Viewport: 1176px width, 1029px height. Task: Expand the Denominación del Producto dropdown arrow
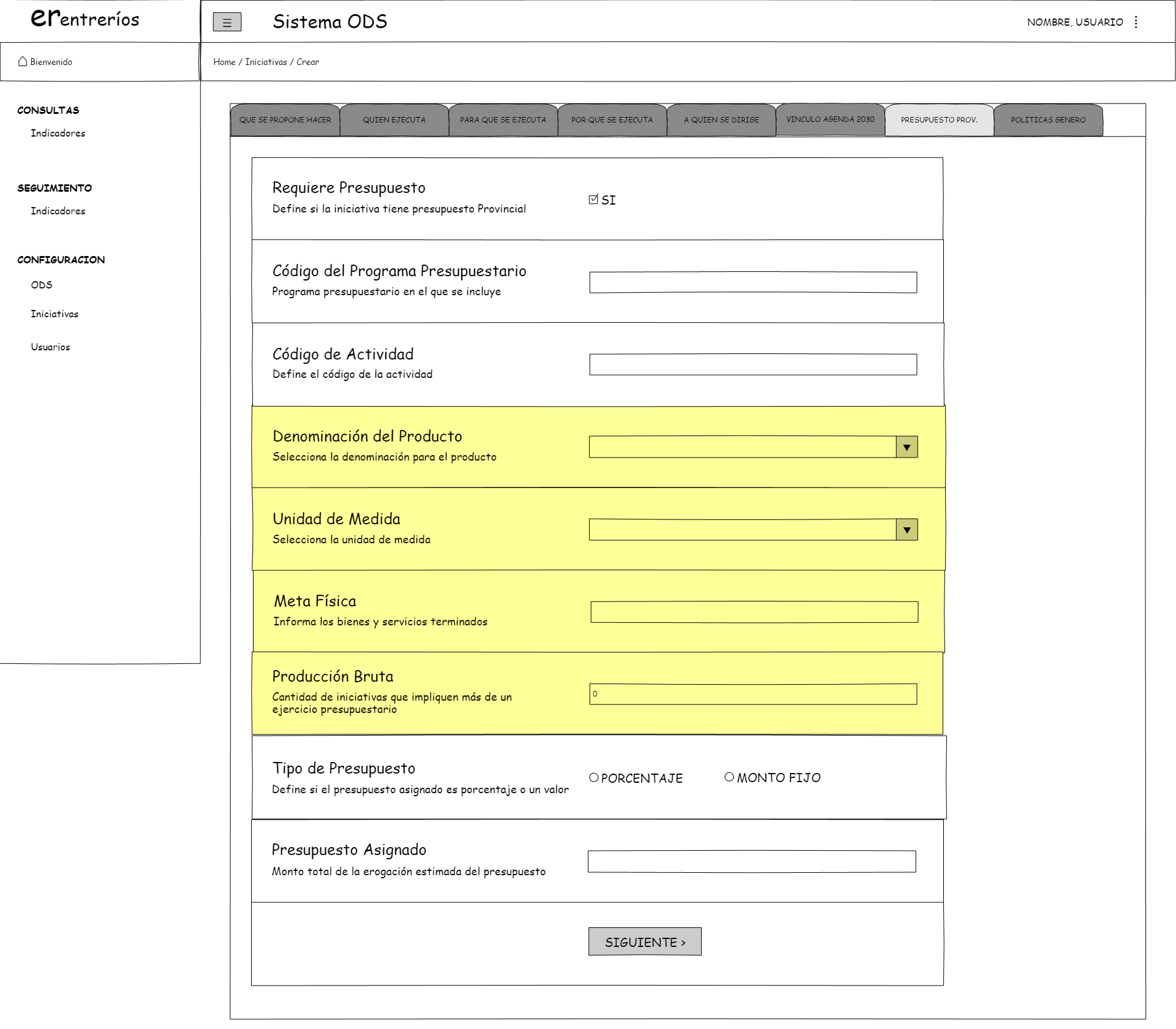(907, 447)
